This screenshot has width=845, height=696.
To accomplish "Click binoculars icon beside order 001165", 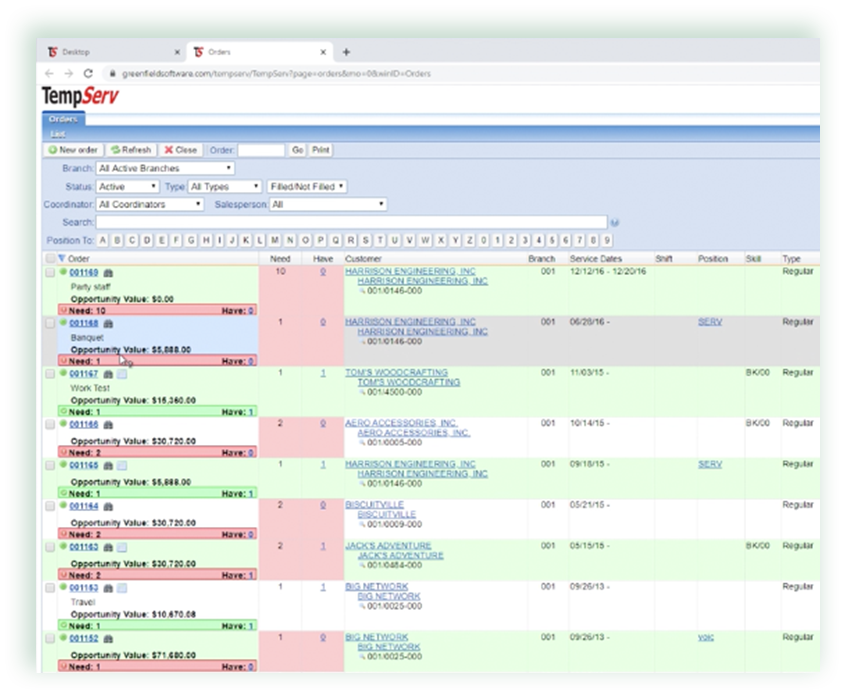I will (x=108, y=465).
